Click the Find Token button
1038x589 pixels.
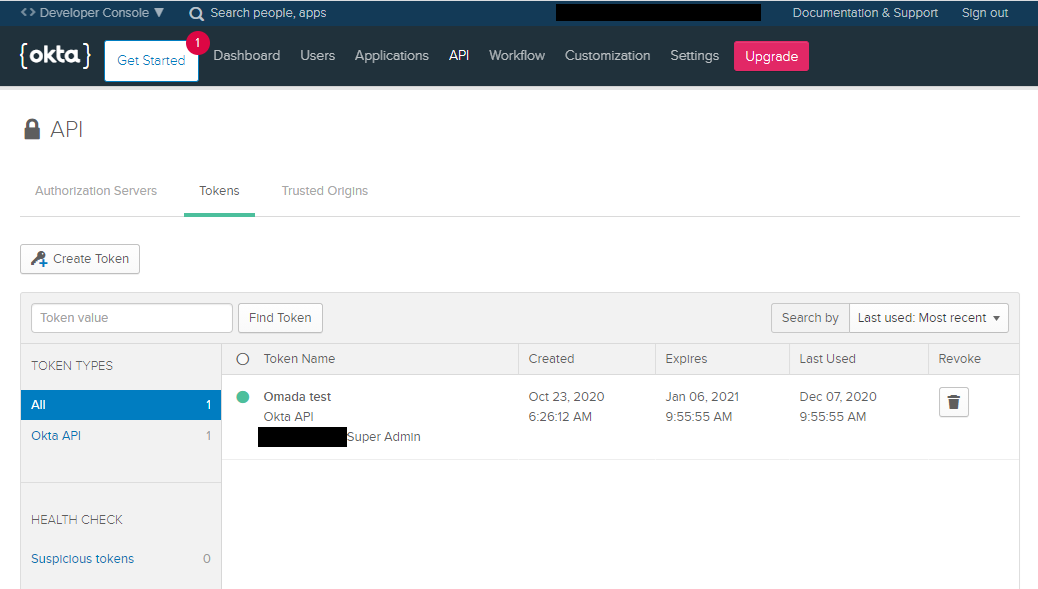click(280, 318)
